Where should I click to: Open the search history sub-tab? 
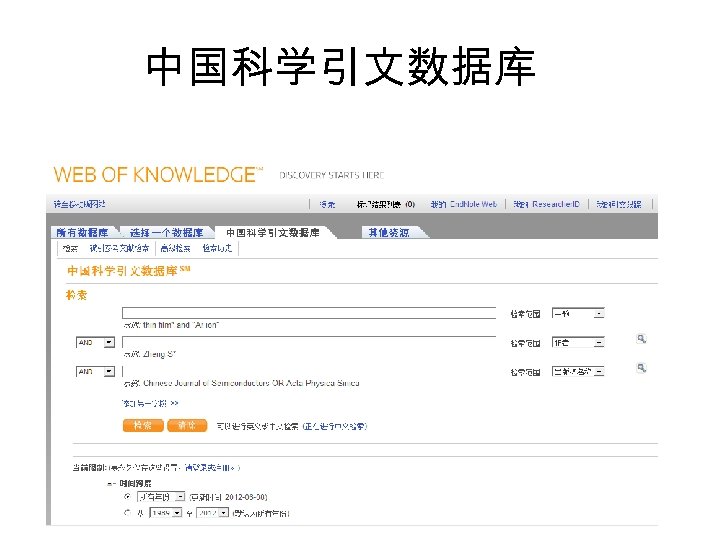(218, 248)
